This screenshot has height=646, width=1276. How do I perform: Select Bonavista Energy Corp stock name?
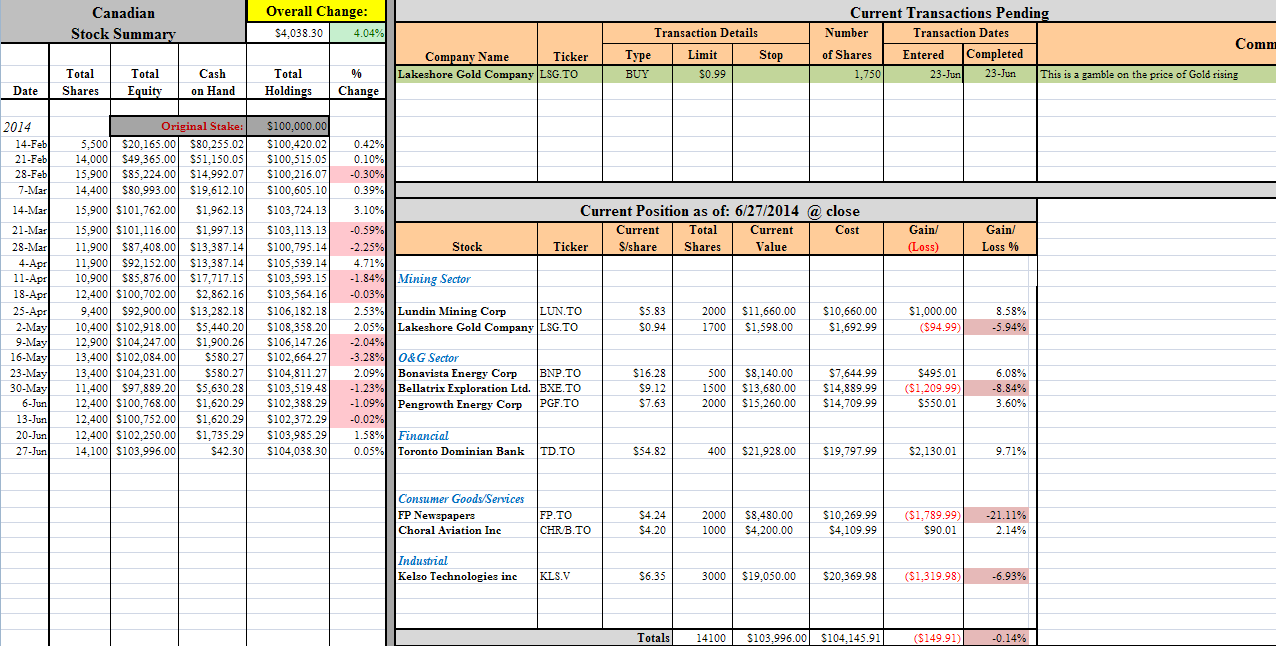[x=457, y=373]
